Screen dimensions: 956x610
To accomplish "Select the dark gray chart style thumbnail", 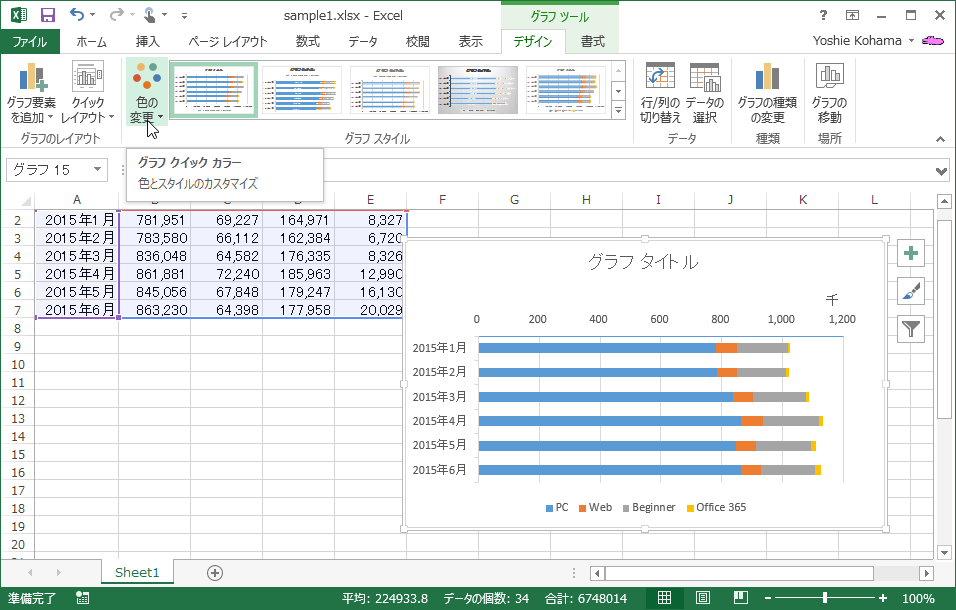I will (478, 90).
